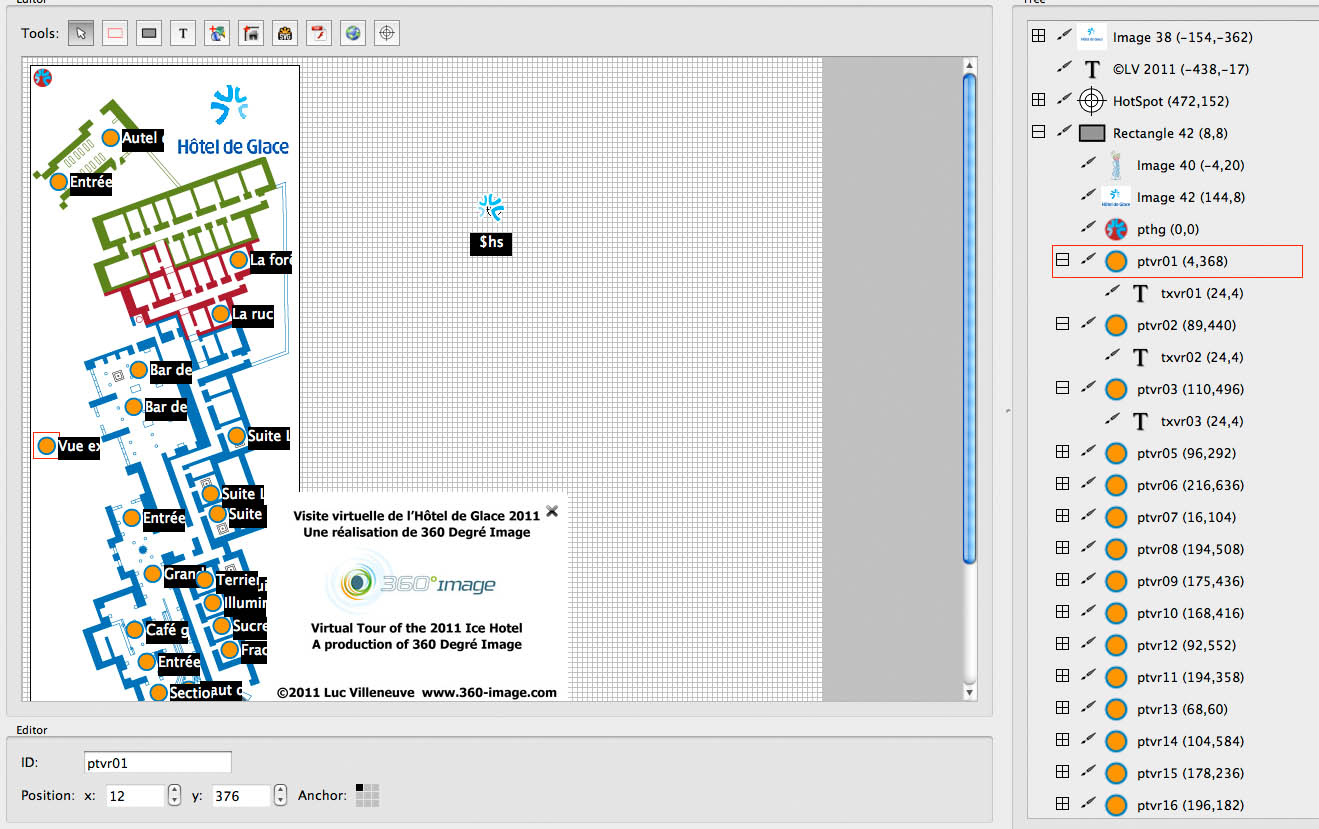
Task: Click the y position stepper arrows
Action: click(x=281, y=796)
